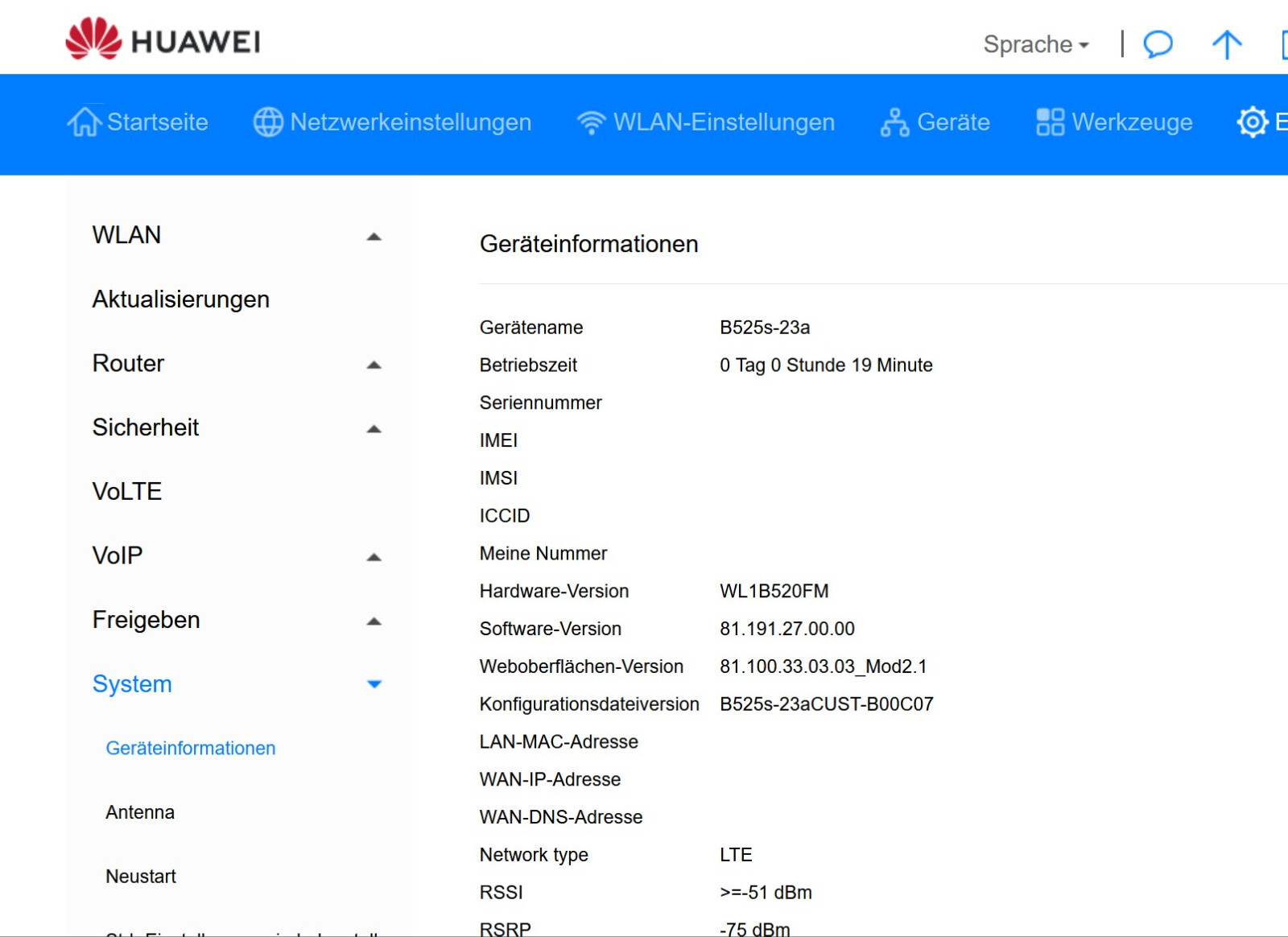
Task: Click Betriebszeit value 0 Tag 0 Stunde 19 Minute
Action: (x=826, y=365)
